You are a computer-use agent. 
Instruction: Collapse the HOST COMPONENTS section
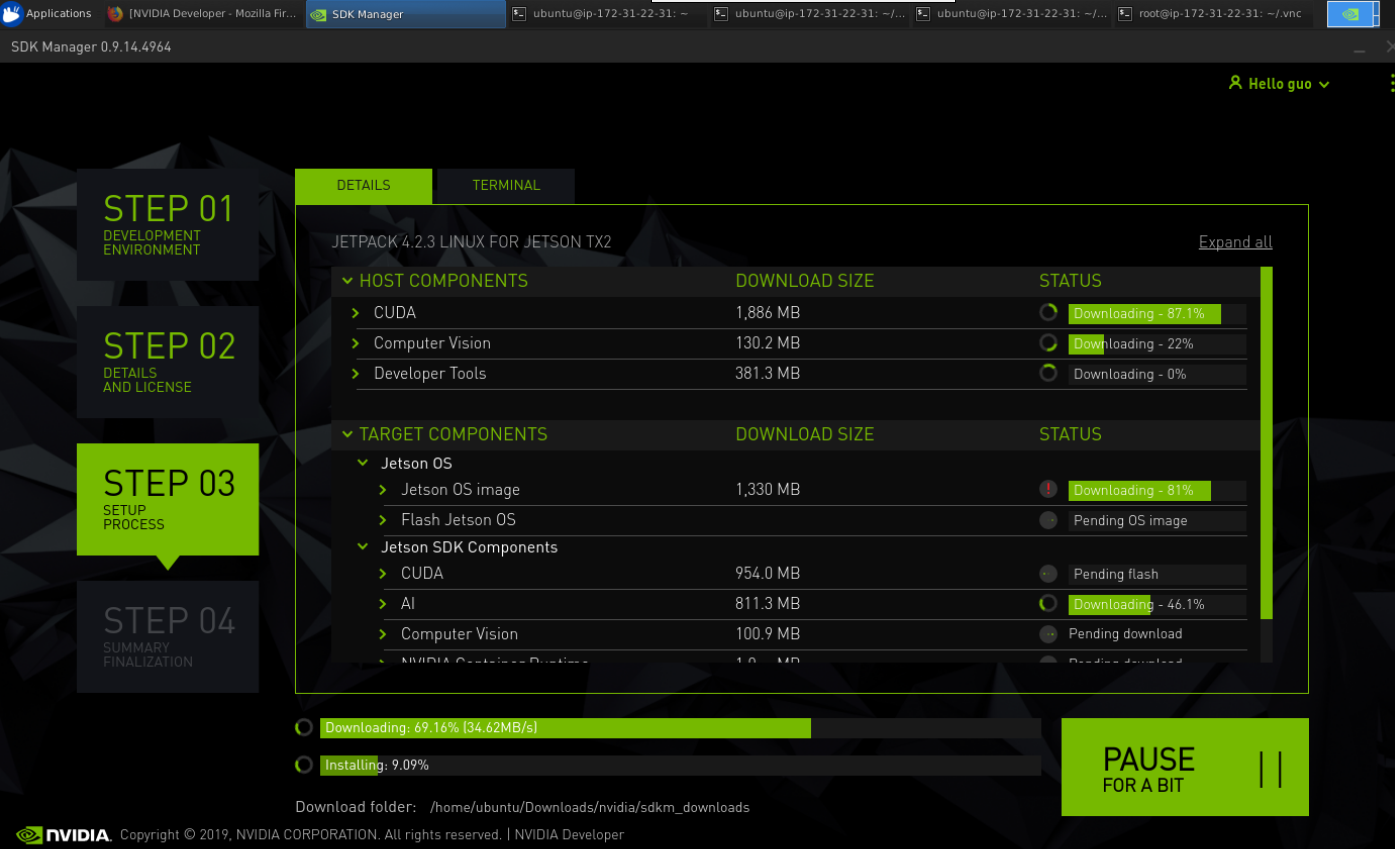[348, 281]
